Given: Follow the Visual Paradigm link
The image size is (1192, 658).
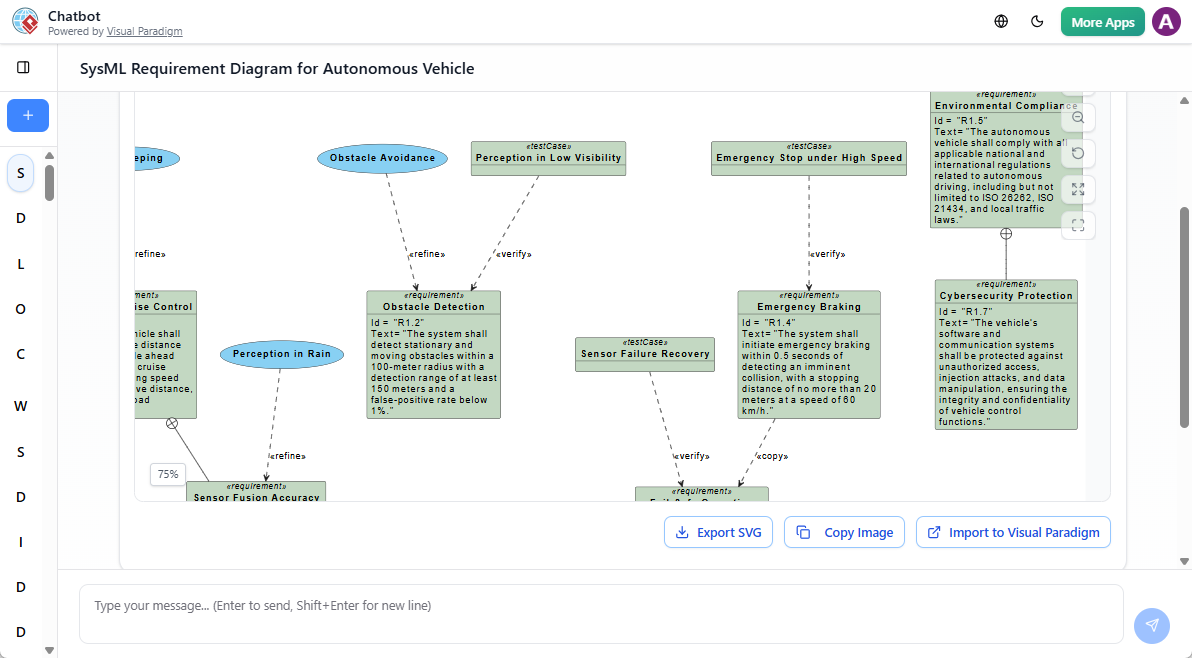Looking at the screenshot, I should click(144, 31).
